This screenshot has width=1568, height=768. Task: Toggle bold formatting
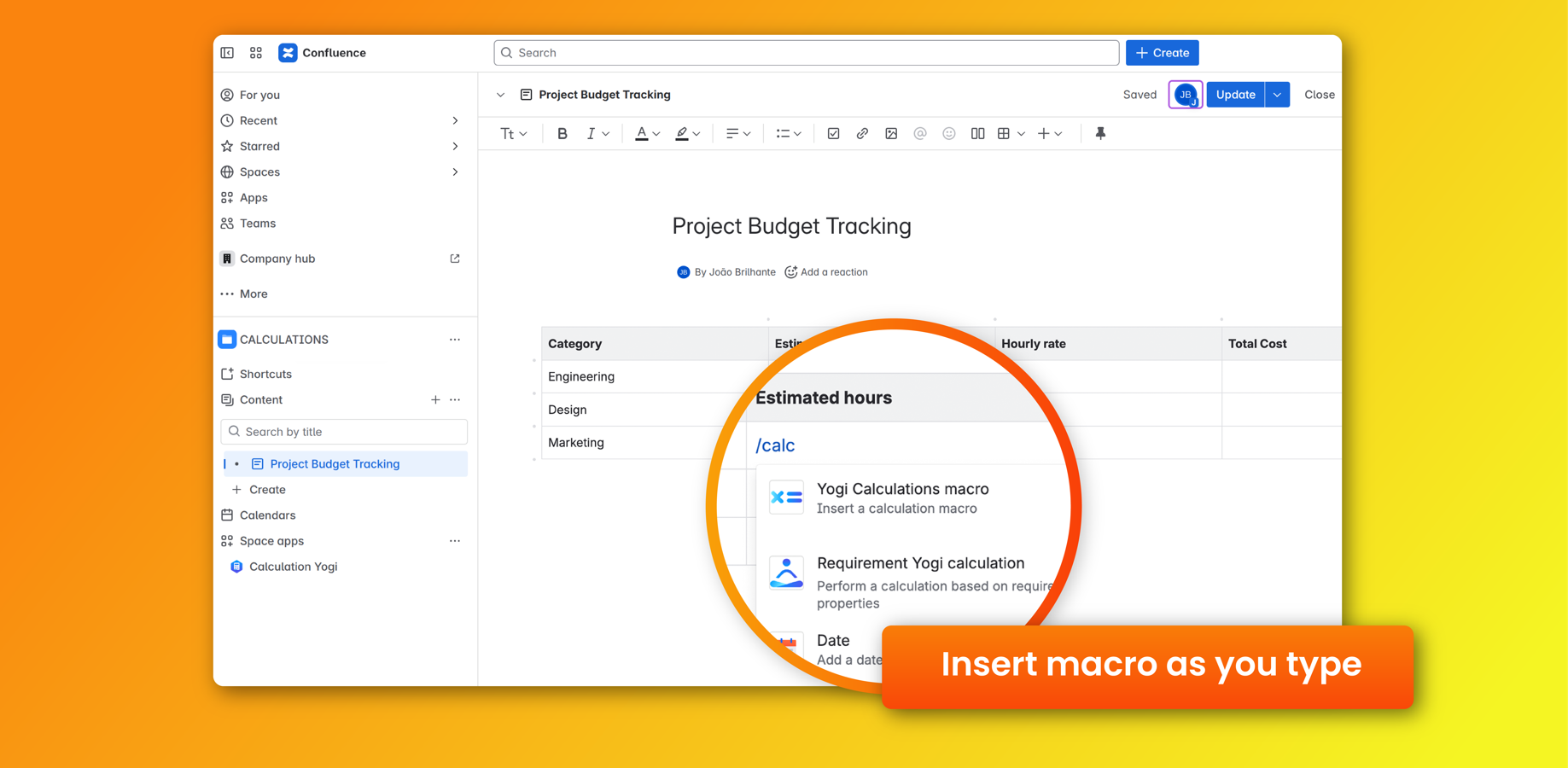pos(562,134)
